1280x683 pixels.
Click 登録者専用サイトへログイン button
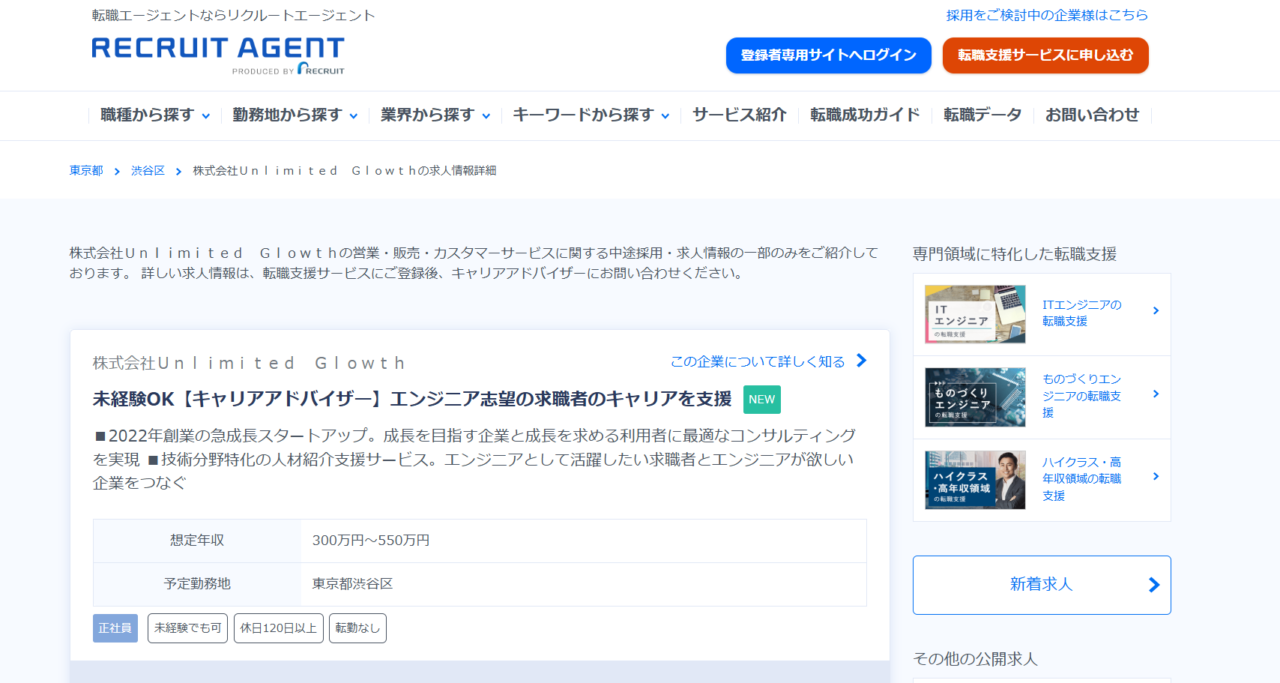(x=828, y=56)
